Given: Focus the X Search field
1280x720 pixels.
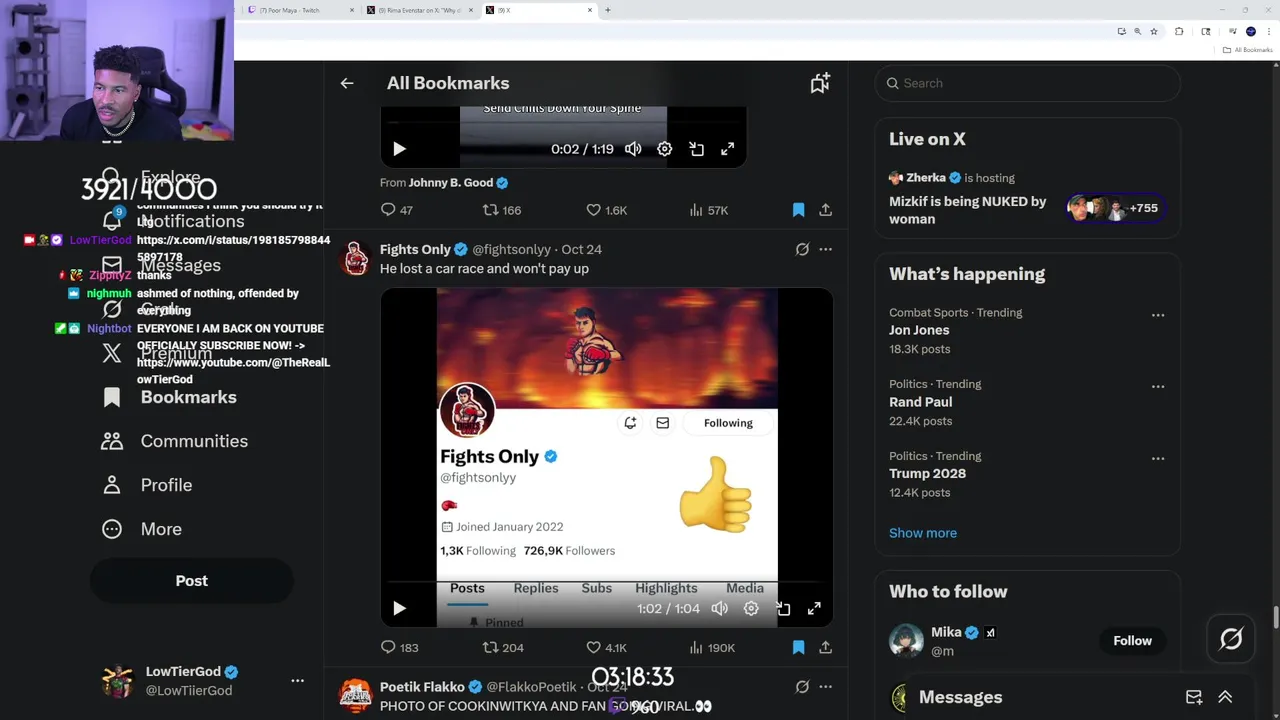Looking at the screenshot, I should [1027, 83].
